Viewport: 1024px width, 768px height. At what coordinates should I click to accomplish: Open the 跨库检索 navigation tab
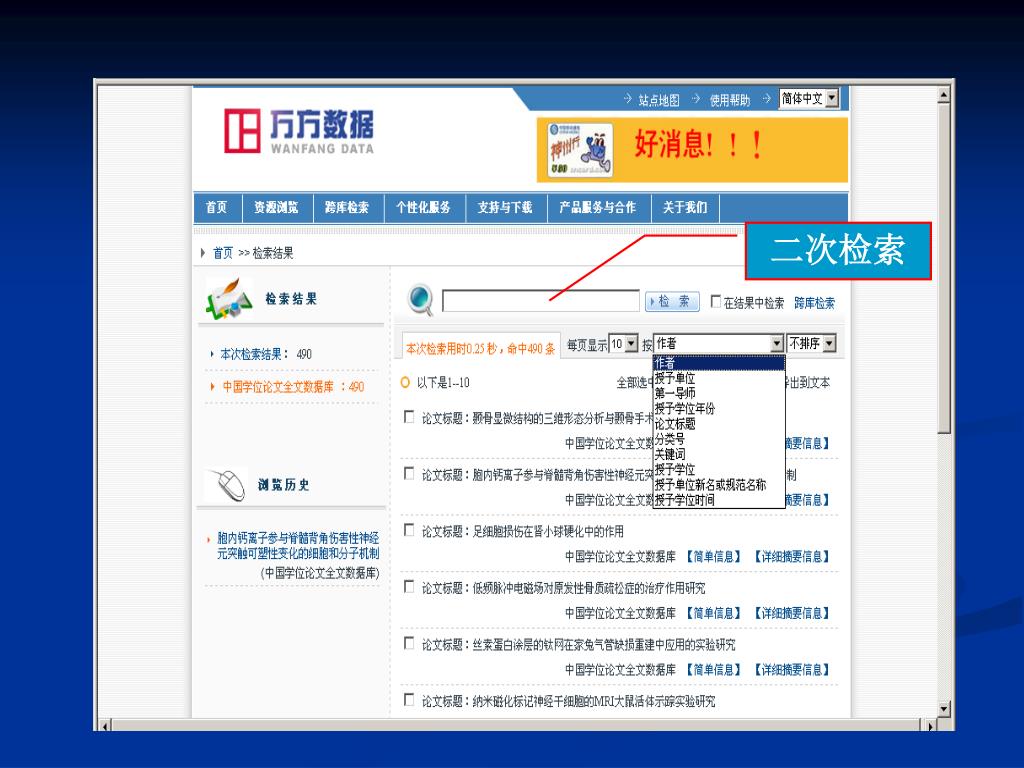[347, 208]
